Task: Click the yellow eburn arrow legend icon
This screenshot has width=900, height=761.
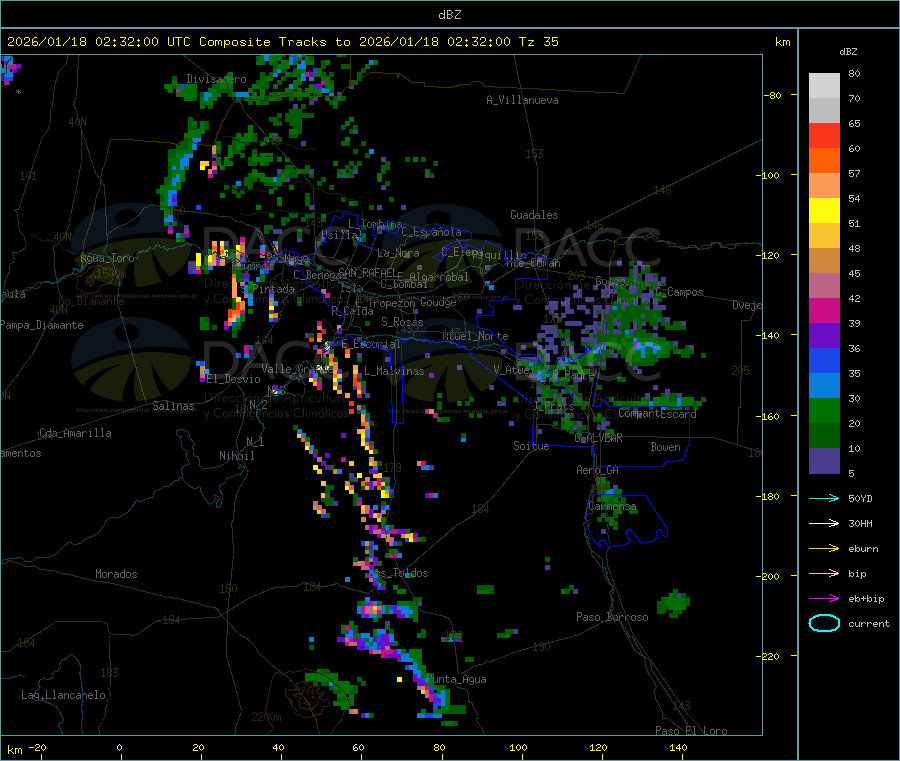Action: [x=824, y=548]
